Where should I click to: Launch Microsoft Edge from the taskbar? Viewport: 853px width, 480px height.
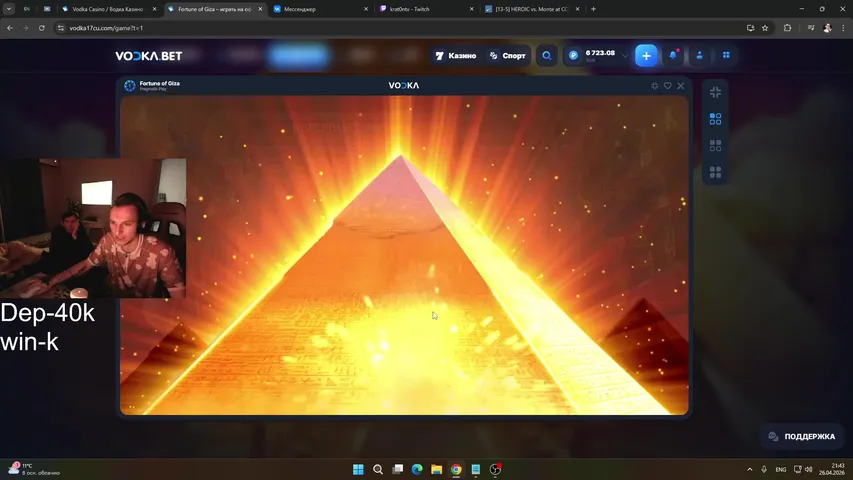tap(417, 469)
